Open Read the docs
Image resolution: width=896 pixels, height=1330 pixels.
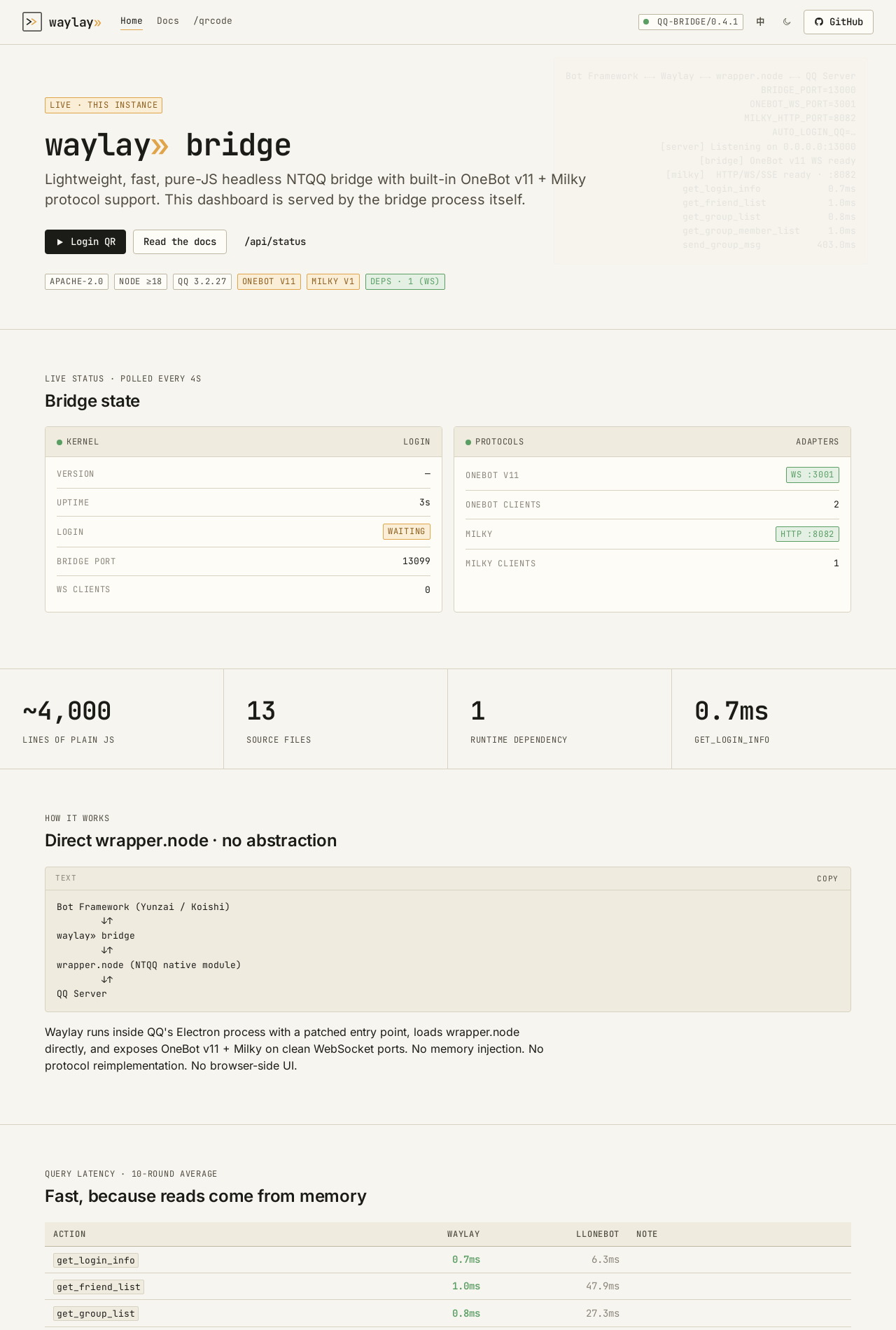coord(180,241)
